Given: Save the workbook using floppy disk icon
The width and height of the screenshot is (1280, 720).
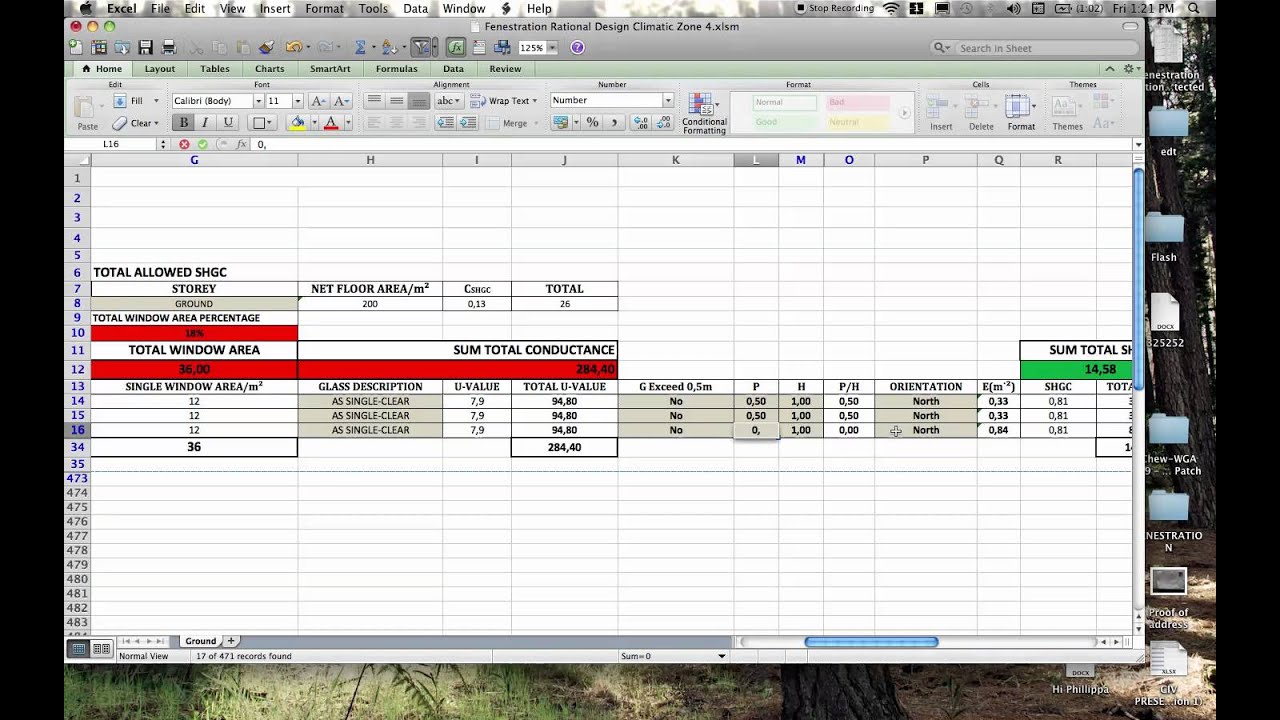Looking at the screenshot, I should (146, 47).
